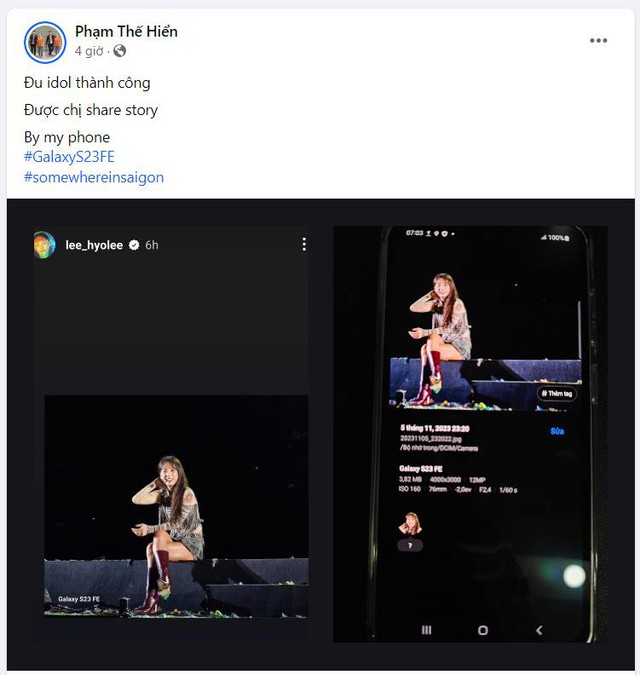Open the lee_hyolee story three-dot menu
This screenshot has width=640, height=675.
tap(304, 244)
